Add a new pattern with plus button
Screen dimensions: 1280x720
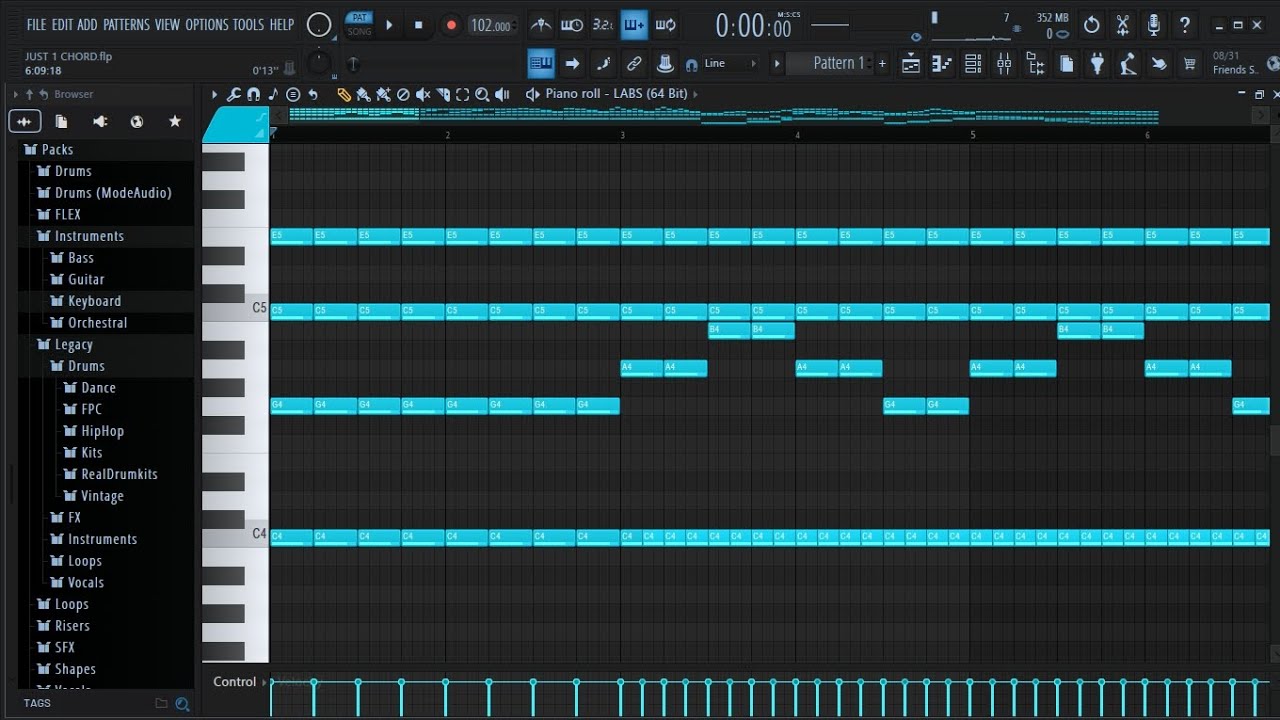click(882, 63)
